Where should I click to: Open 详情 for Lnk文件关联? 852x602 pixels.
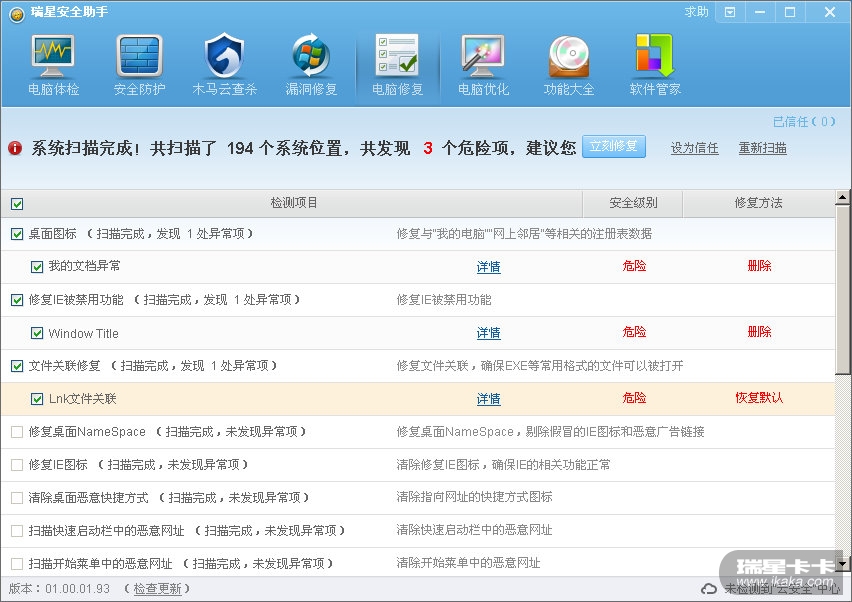tap(488, 399)
